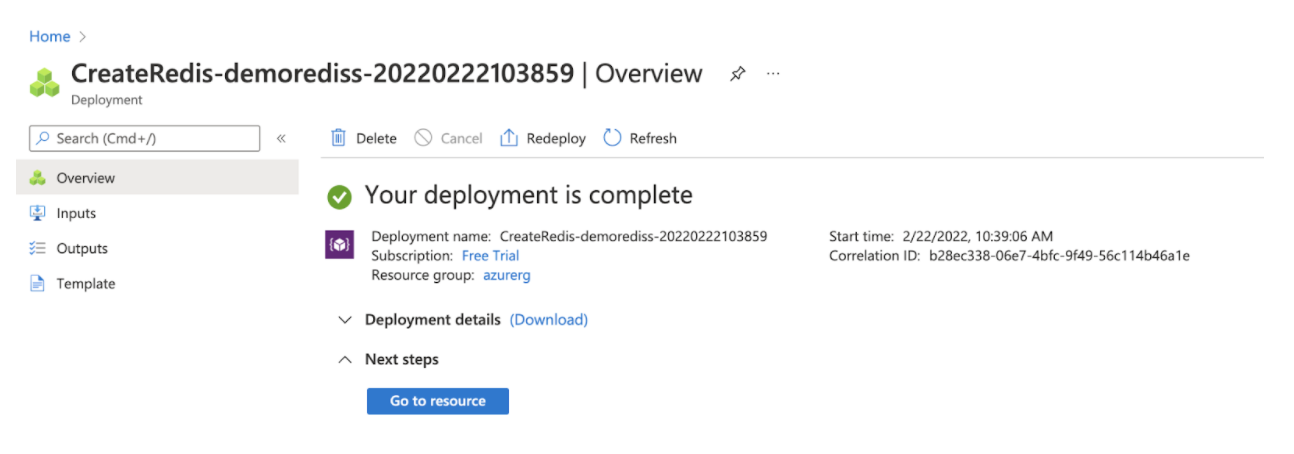Open the more options ellipsis menu
The height and width of the screenshot is (454, 1294).
773,74
